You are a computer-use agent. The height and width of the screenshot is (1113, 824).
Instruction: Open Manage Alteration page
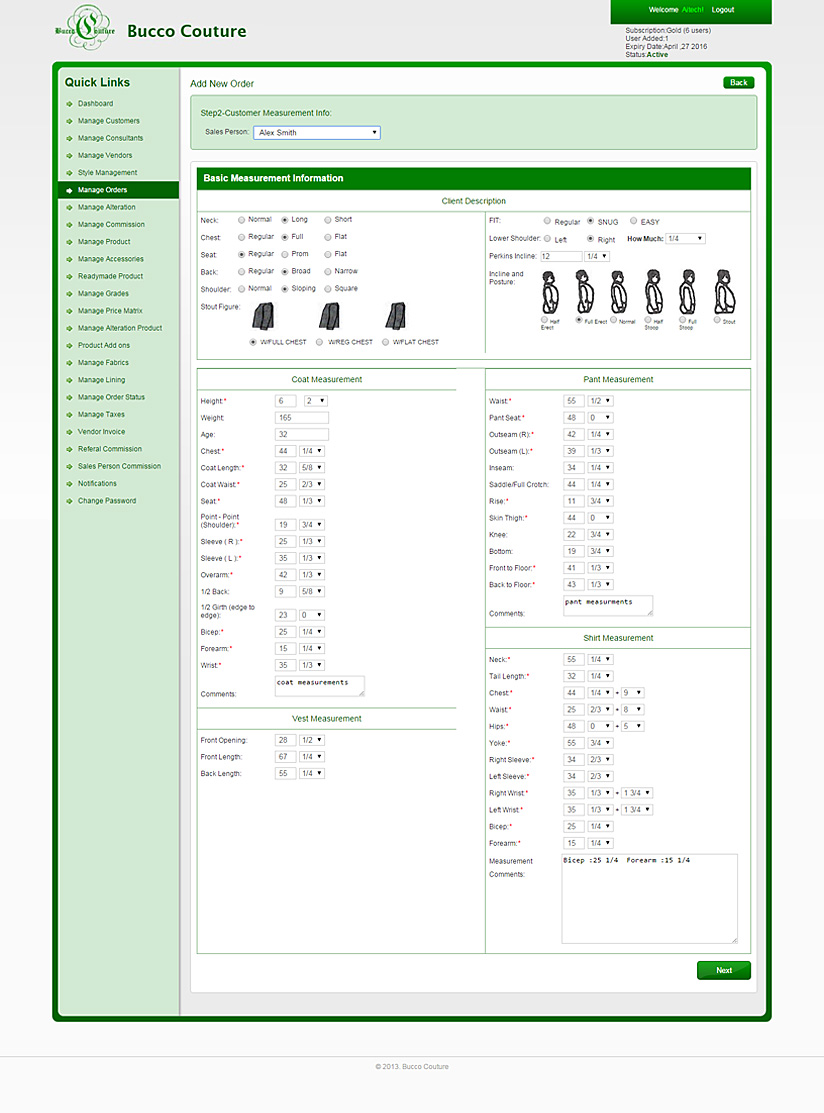point(106,207)
